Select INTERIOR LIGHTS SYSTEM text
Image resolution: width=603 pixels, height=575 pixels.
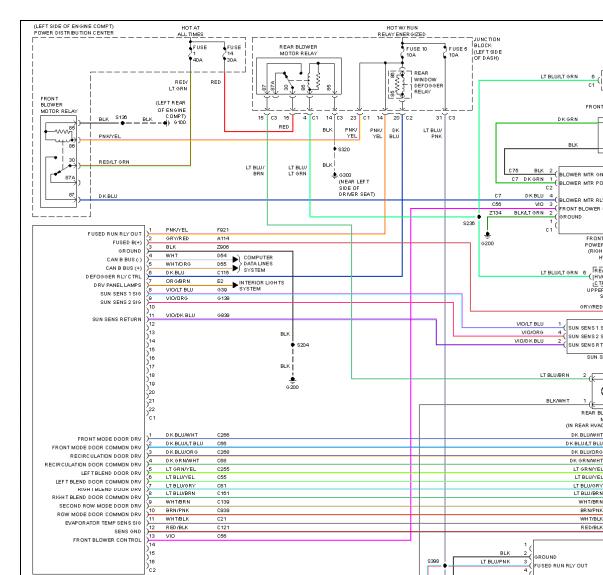click(262, 286)
